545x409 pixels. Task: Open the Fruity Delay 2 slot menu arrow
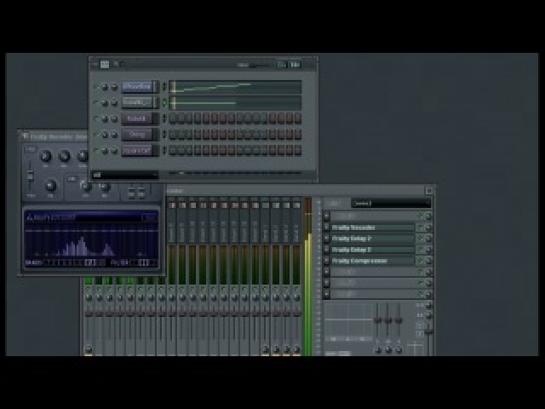point(326,239)
